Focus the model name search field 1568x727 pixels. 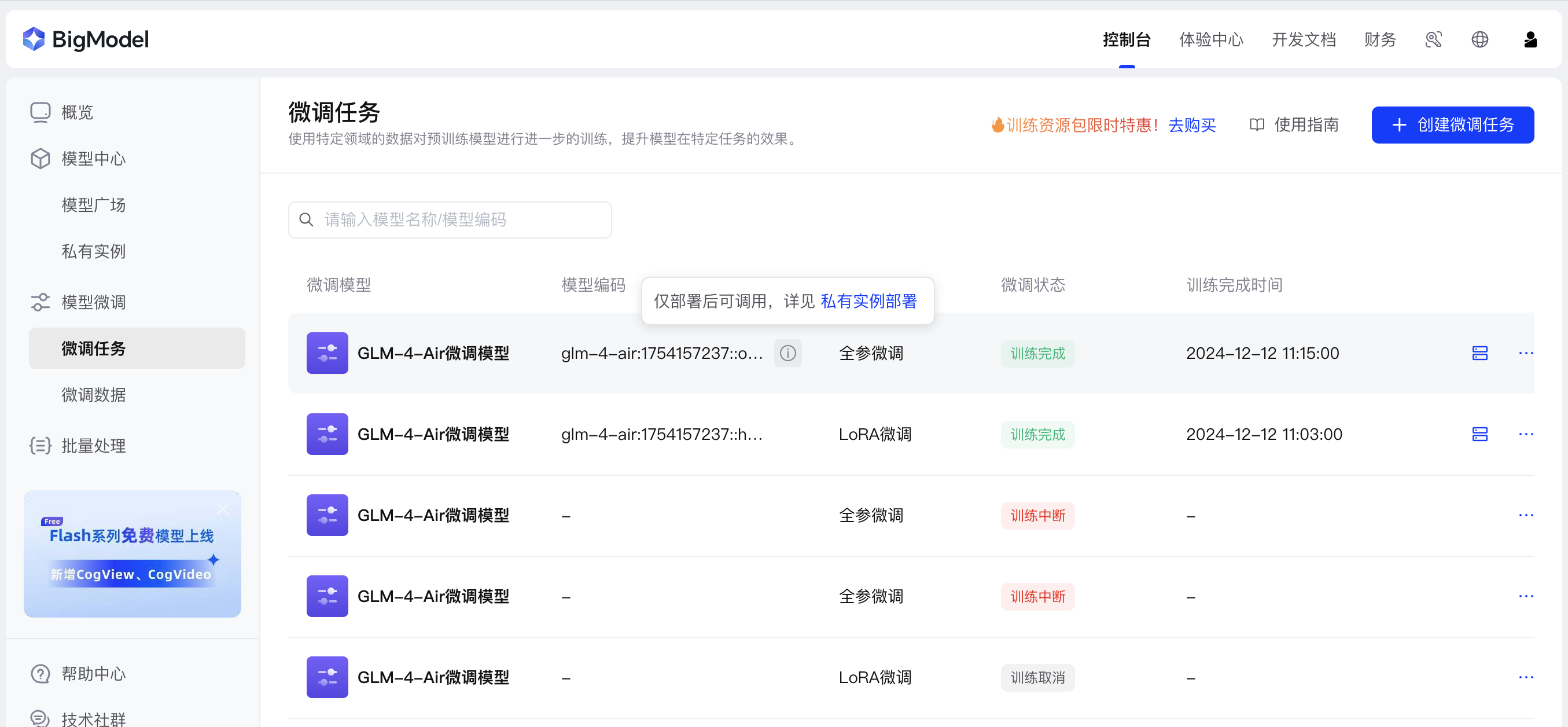(450, 220)
